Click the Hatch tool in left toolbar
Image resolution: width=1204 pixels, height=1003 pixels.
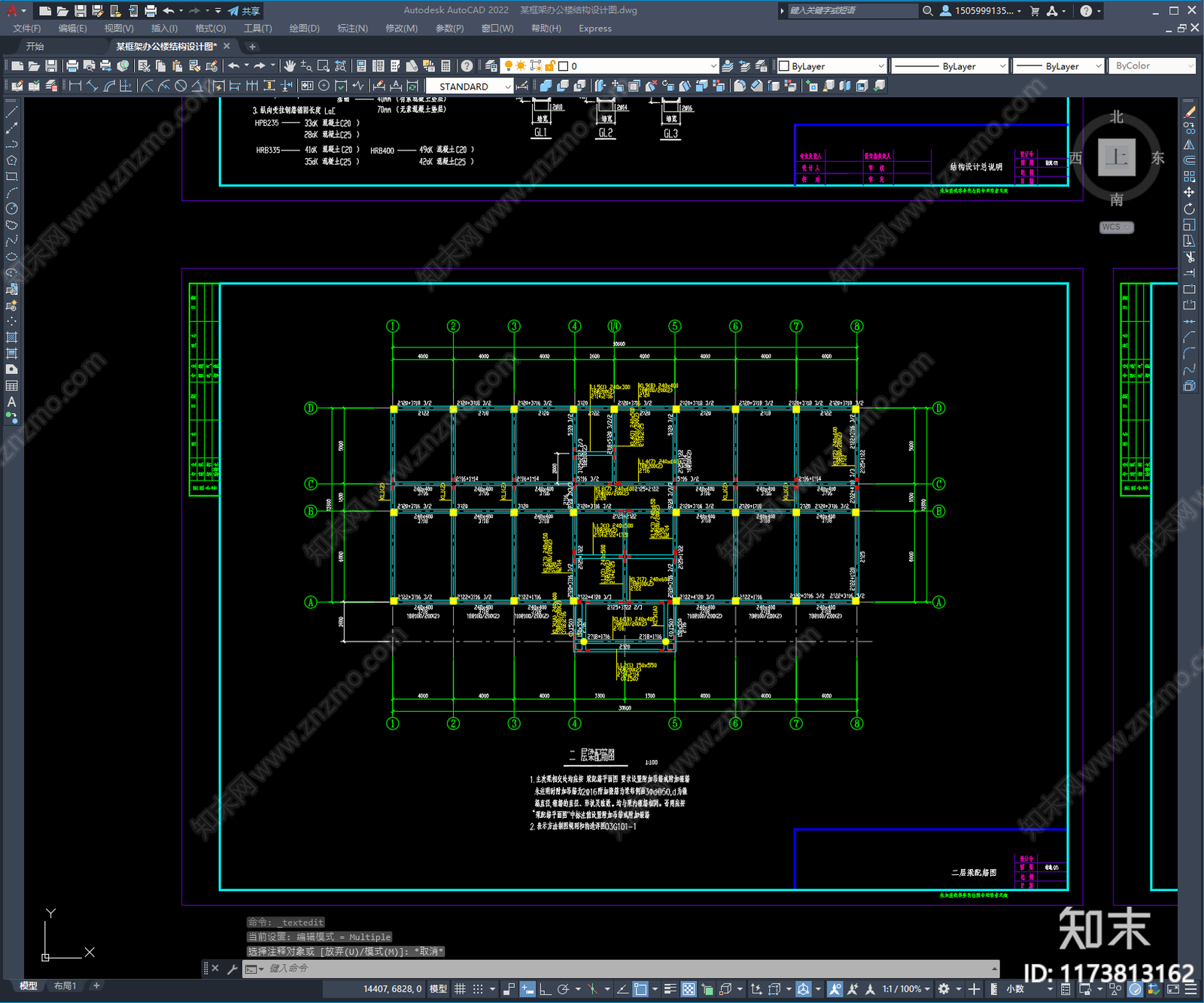click(11, 337)
